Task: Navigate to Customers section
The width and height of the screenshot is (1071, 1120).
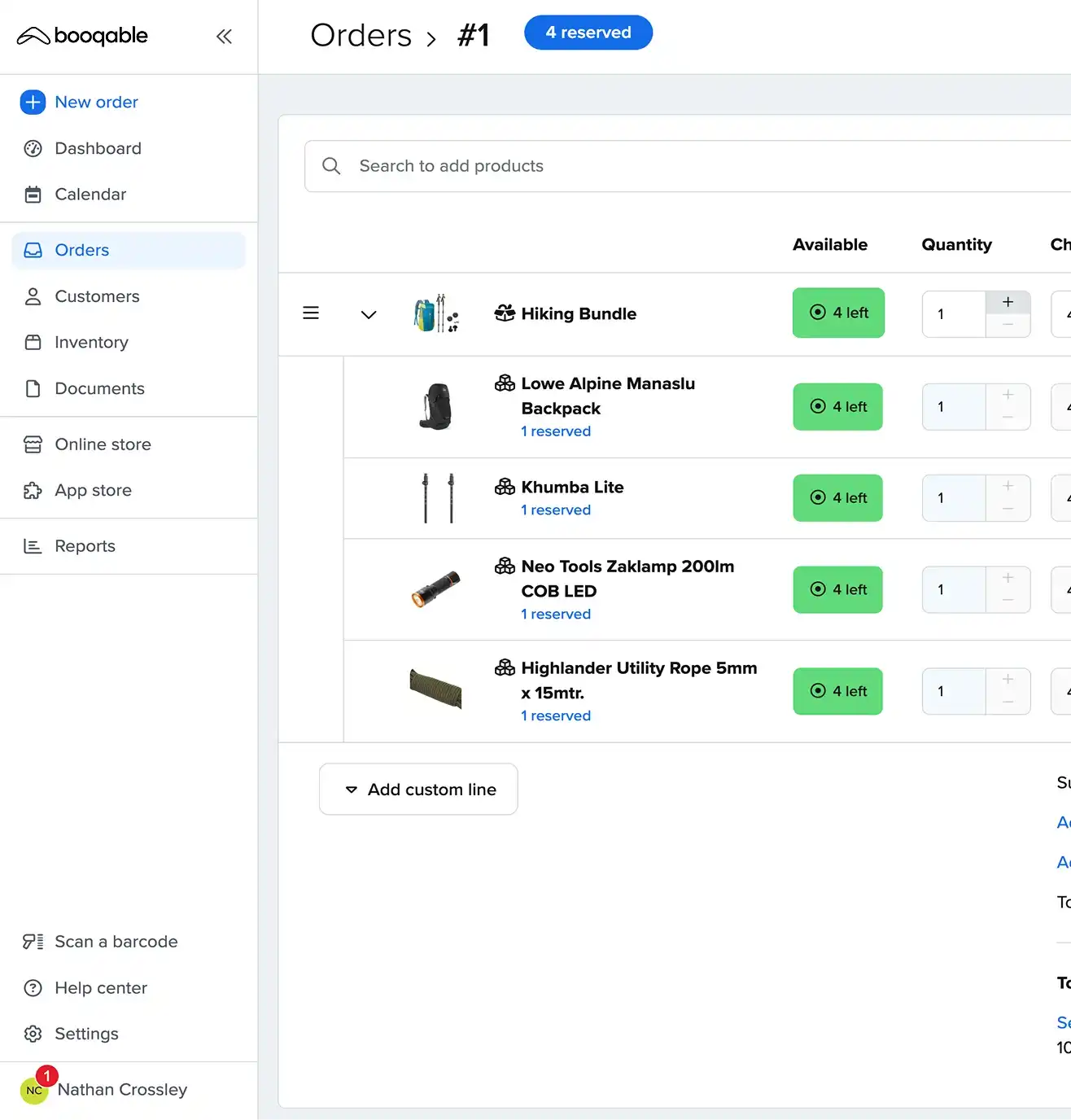Action: (x=97, y=297)
